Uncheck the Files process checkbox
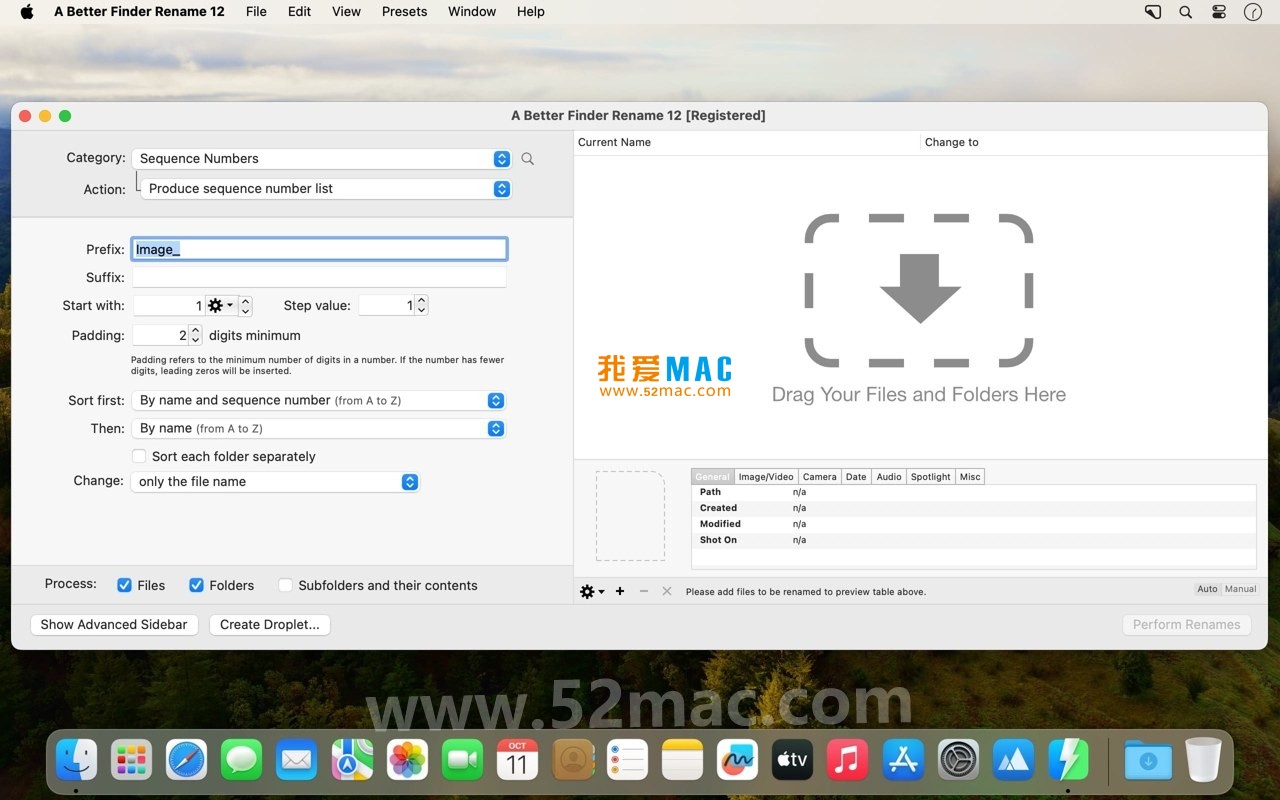The width and height of the screenshot is (1280, 800). tap(125, 585)
